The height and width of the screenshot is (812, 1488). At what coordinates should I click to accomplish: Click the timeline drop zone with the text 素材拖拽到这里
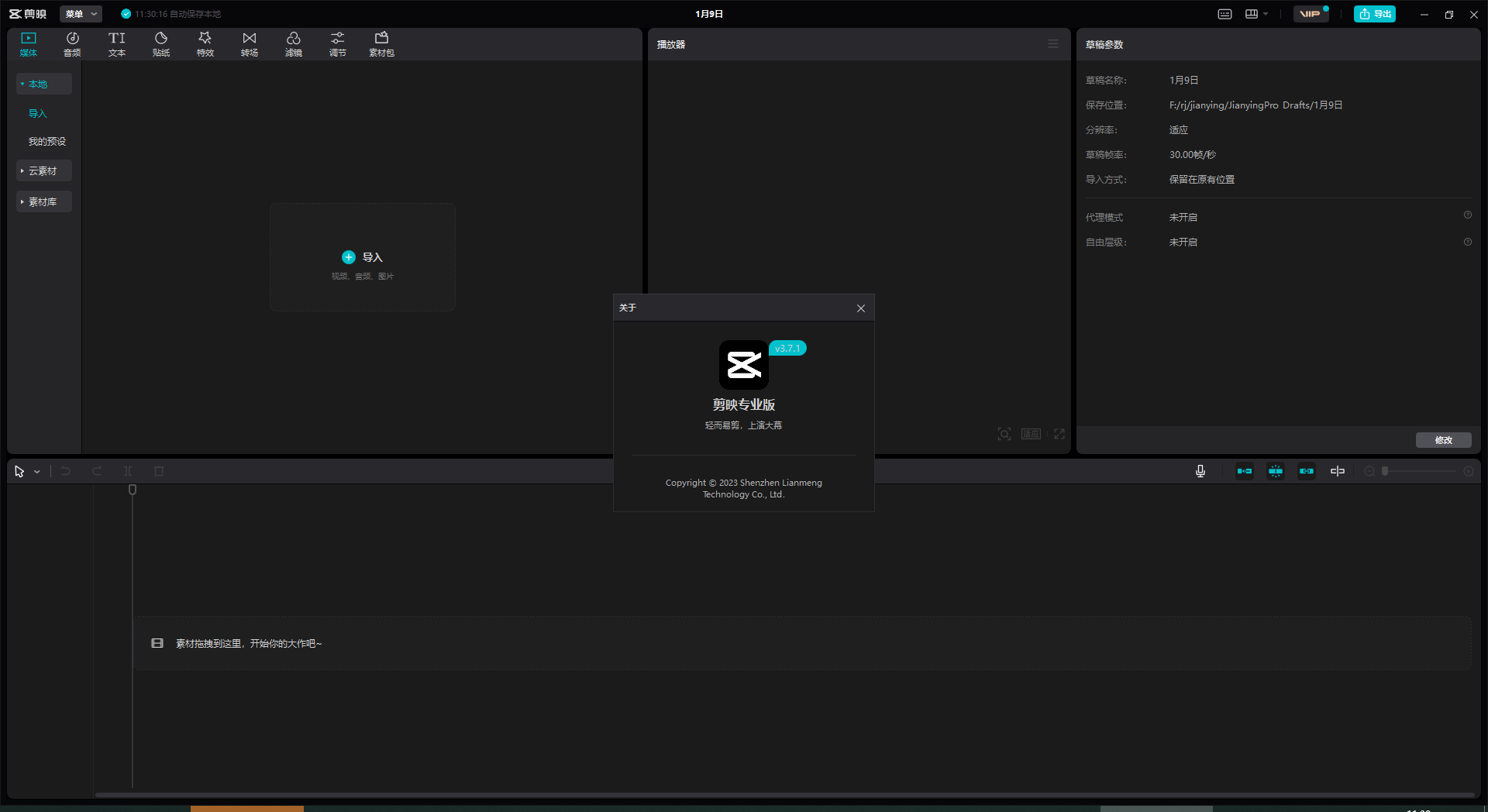coord(802,643)
